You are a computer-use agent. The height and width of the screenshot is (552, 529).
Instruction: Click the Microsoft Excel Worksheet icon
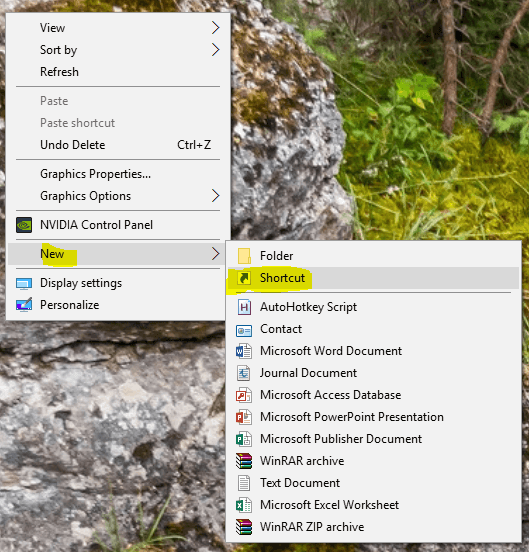click(x=244, y=505)
